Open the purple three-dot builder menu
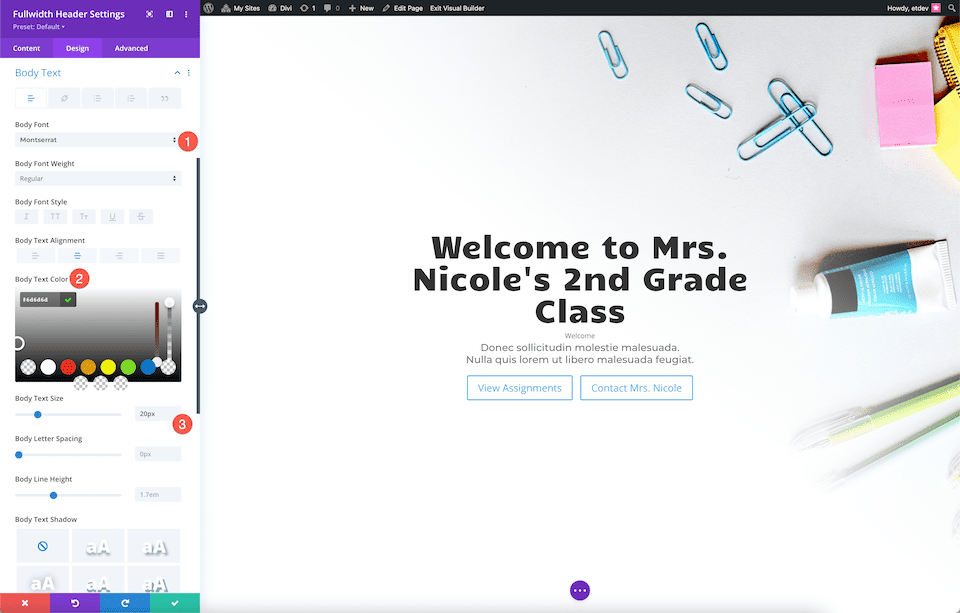The height and width of the screenshot is (613, 960). pyautogui.click(x=580, y=590)
